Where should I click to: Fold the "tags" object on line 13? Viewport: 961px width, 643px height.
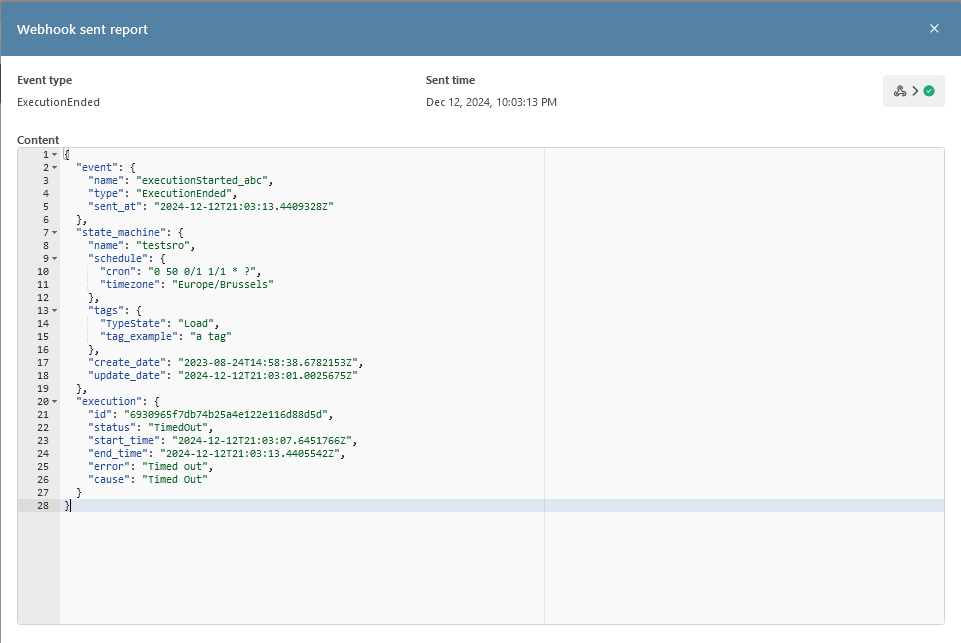(x=54, y=310)
